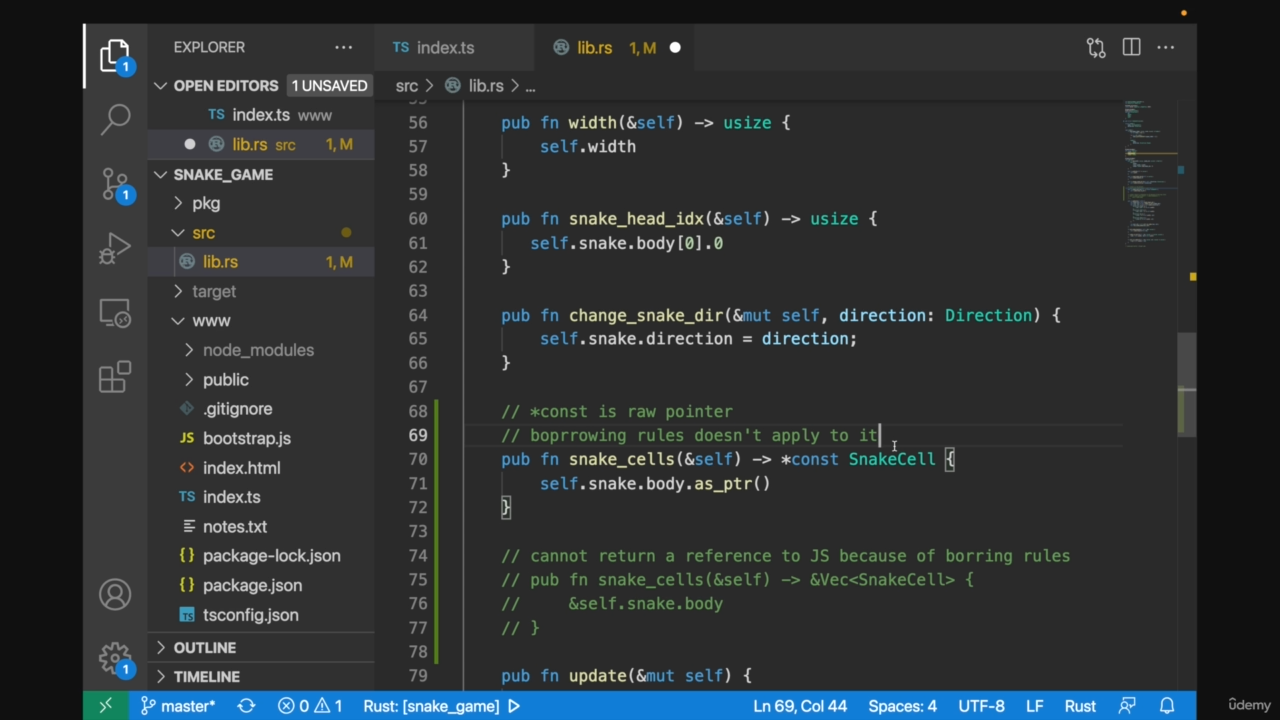Viewport: 1280px width, 720px height.
Task: Open the Remote Explorer icon
Action: (115, 314)
